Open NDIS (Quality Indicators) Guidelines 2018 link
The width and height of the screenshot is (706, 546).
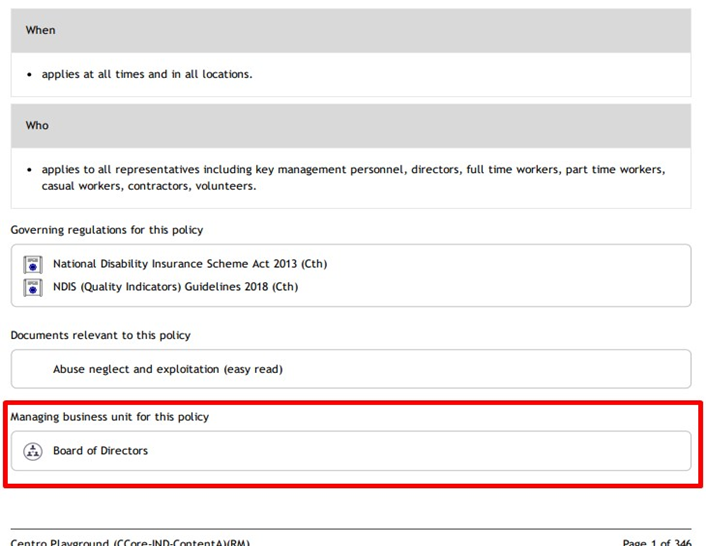pyautogui.click(x=176, y=287)
